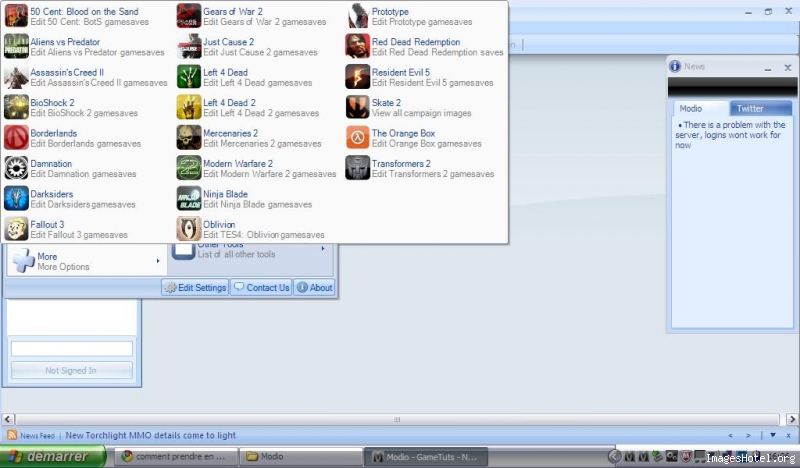Image resolution: width=800 pixels, height=468 pixels.
Task: Click the Edit Settings button
Action: (x=195, y=287)
